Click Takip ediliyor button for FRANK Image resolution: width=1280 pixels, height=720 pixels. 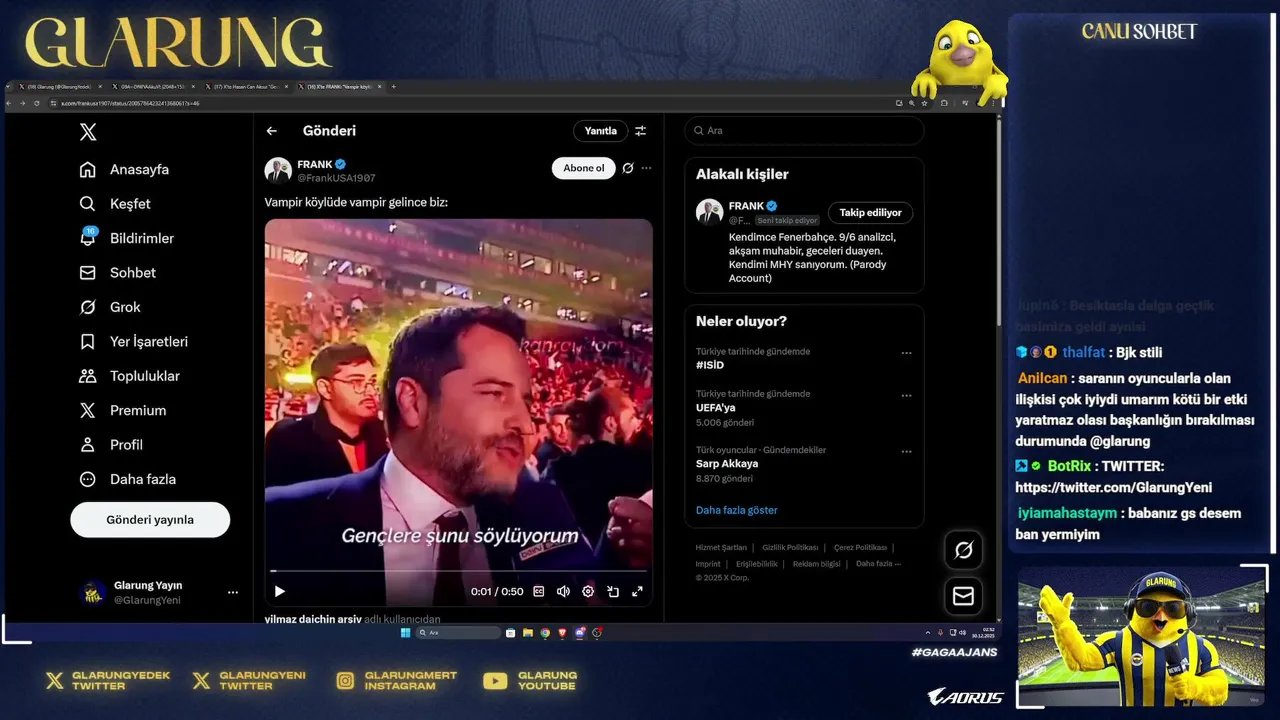[x=870, y=213]
